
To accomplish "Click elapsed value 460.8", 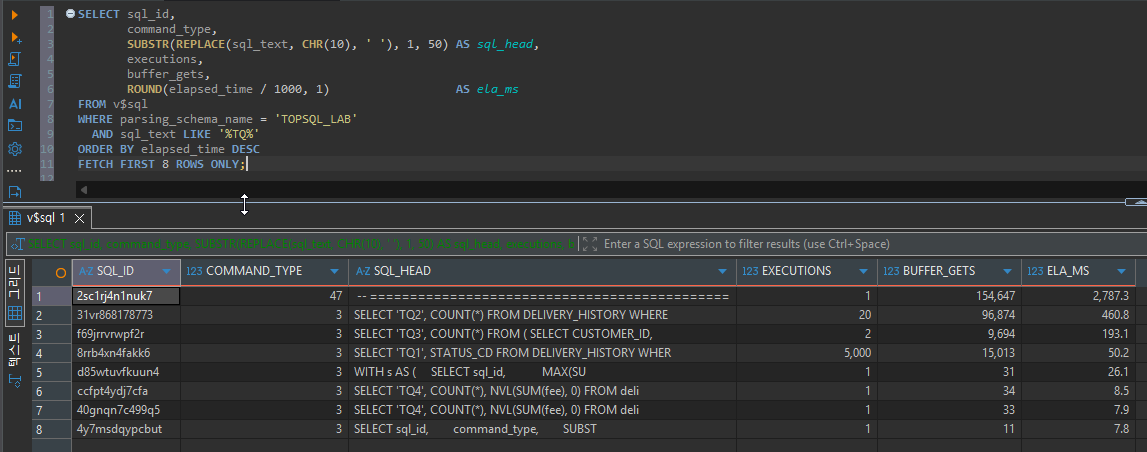I will [1078, 315].
